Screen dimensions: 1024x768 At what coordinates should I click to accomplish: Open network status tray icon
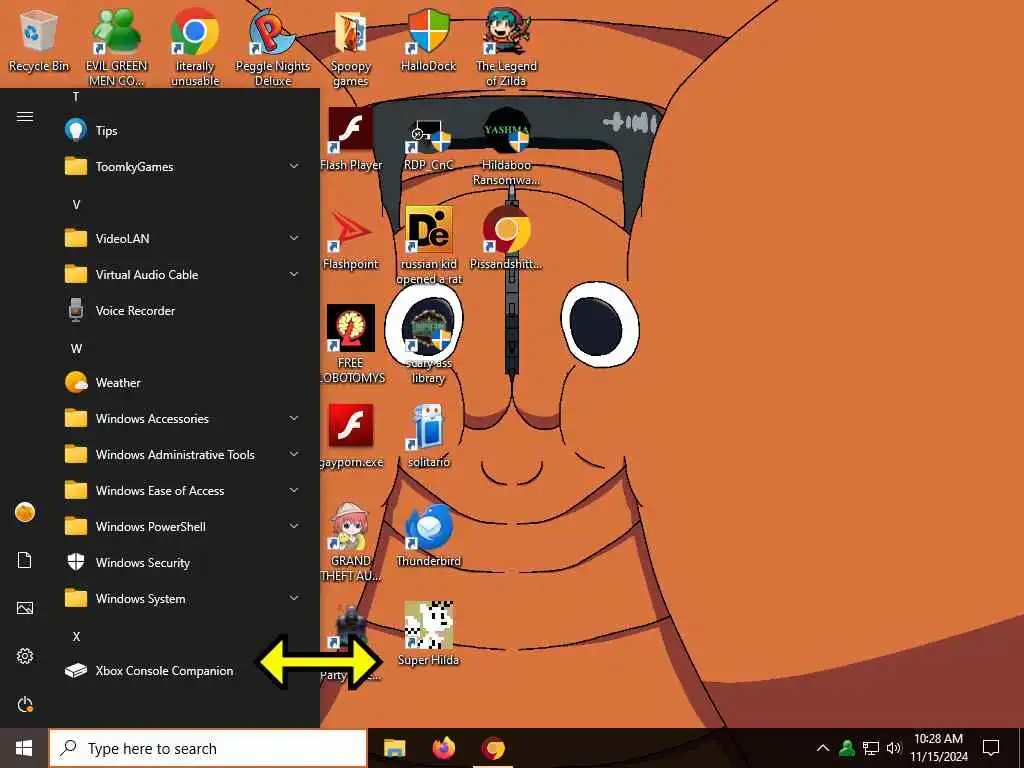(871, 748)
